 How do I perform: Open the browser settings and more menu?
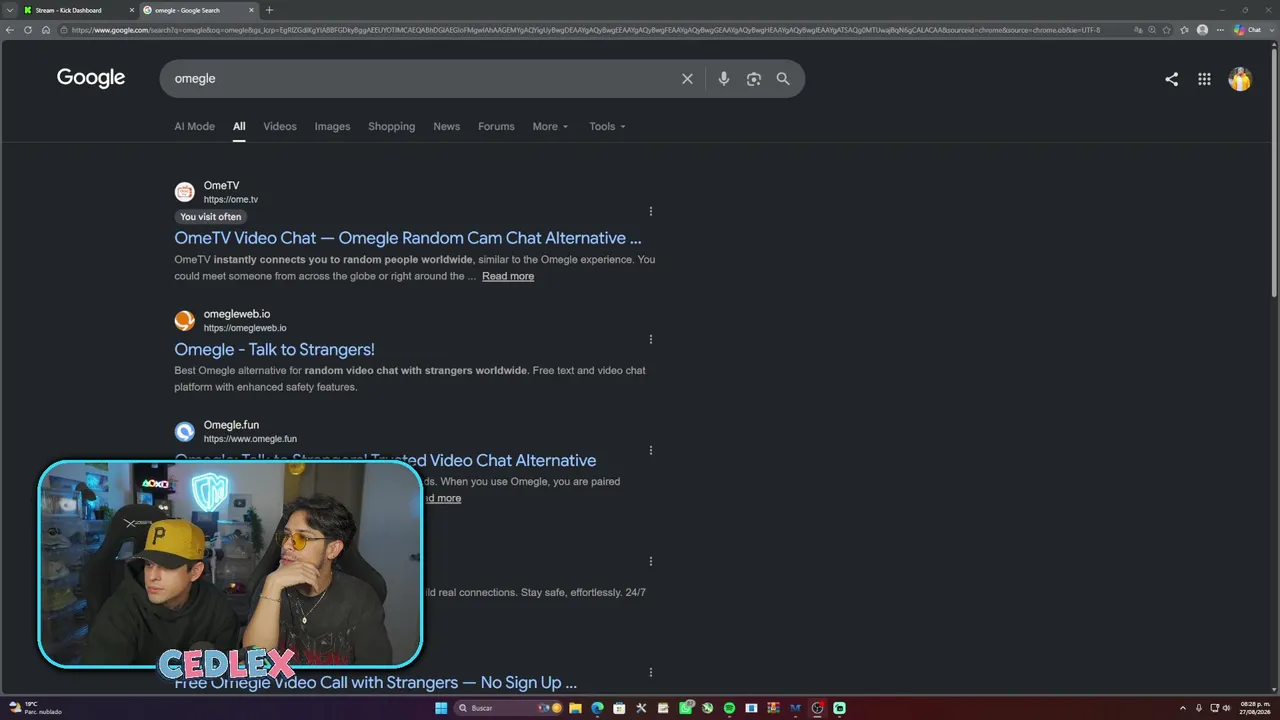pos(1220,30)
